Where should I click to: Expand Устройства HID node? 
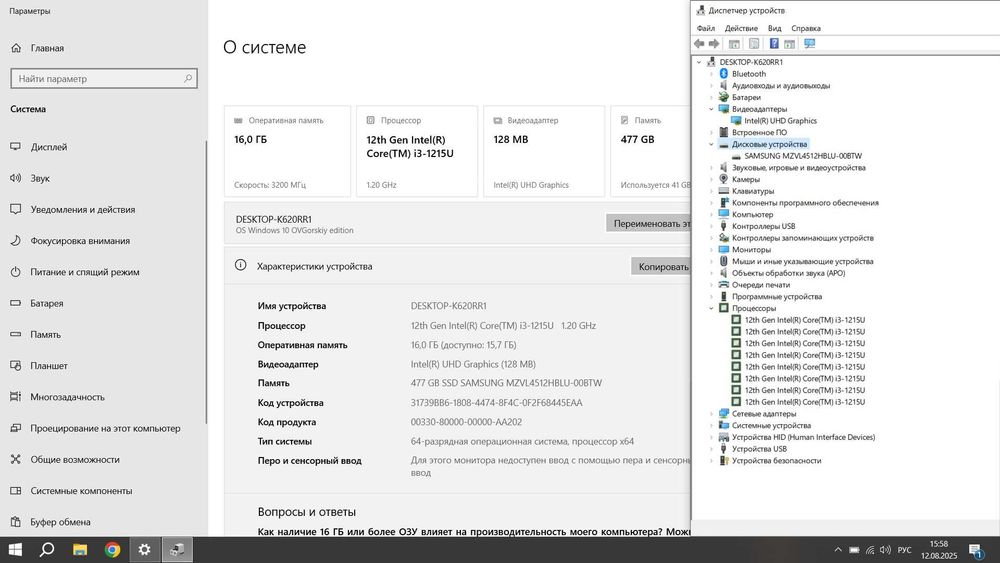[x=711, y=437]
